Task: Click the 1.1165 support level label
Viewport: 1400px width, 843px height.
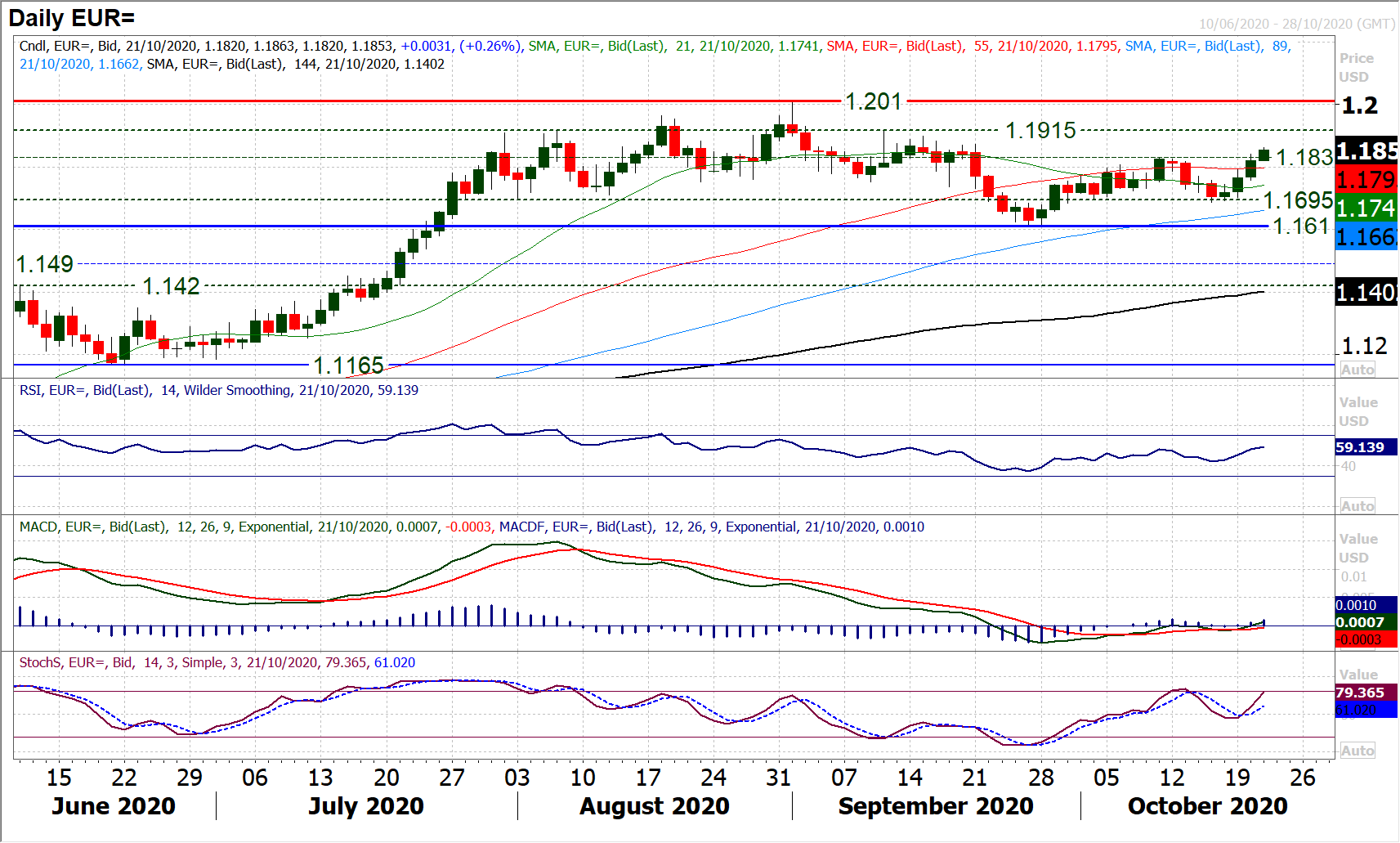Action: click(x=348, y=365)
